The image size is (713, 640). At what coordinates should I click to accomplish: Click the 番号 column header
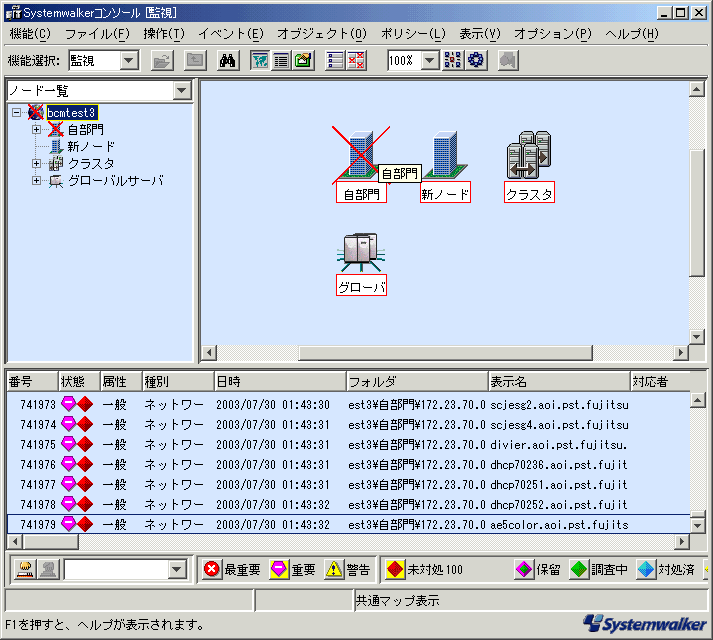(32, 382)
